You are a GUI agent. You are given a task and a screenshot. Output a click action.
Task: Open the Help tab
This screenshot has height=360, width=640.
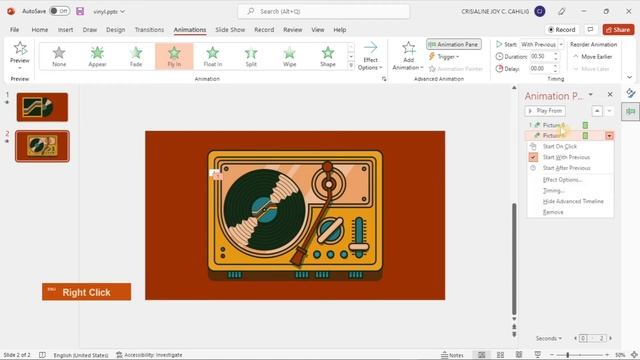click(340, 30)
